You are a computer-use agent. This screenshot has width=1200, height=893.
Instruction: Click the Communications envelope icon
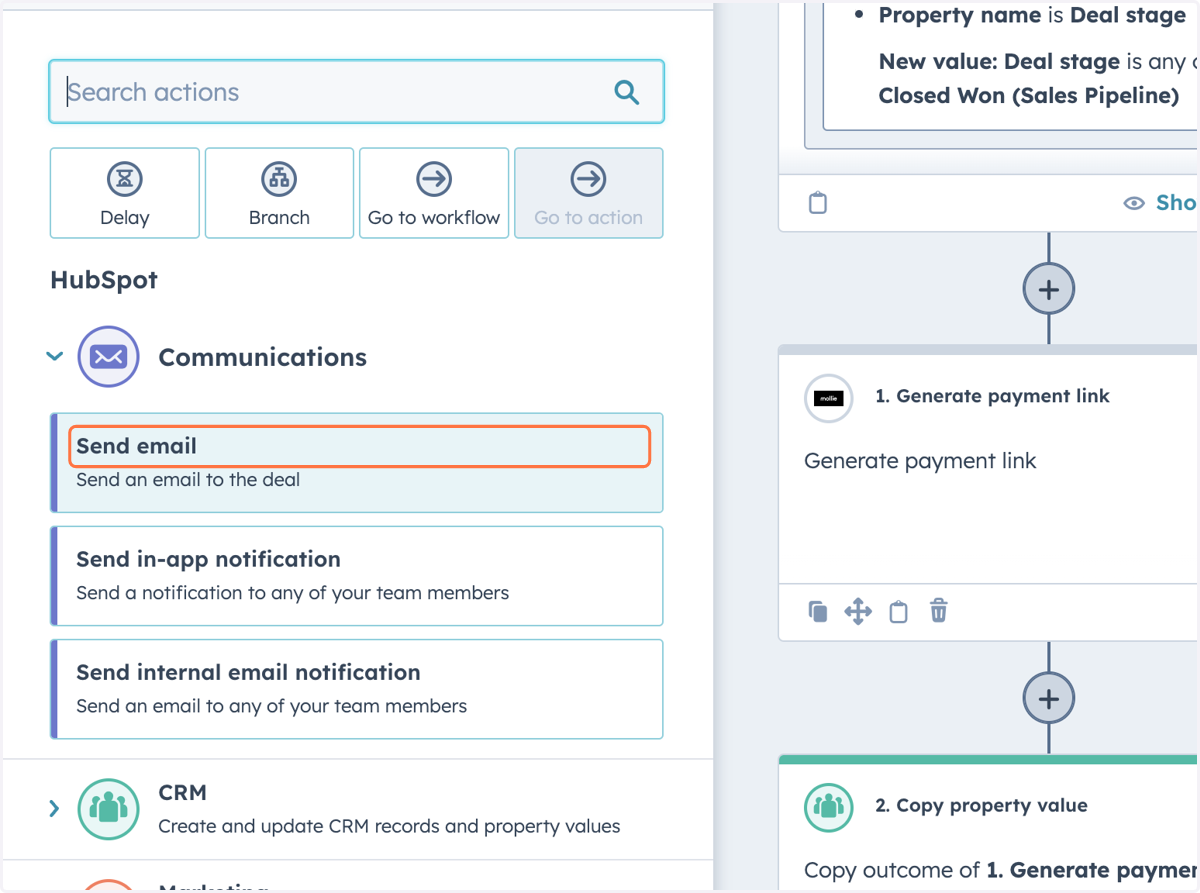click(108, 356)
